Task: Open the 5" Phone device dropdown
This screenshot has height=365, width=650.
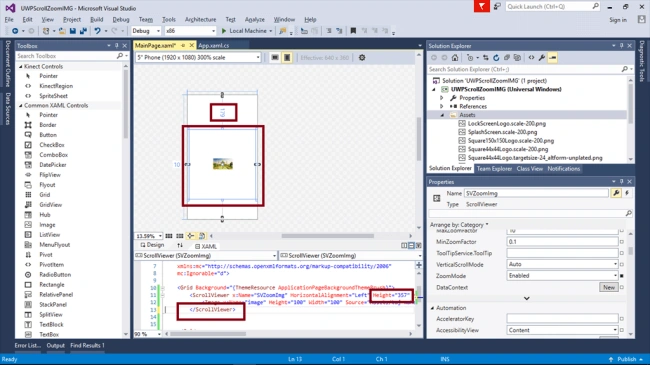Action: (198, 58)
